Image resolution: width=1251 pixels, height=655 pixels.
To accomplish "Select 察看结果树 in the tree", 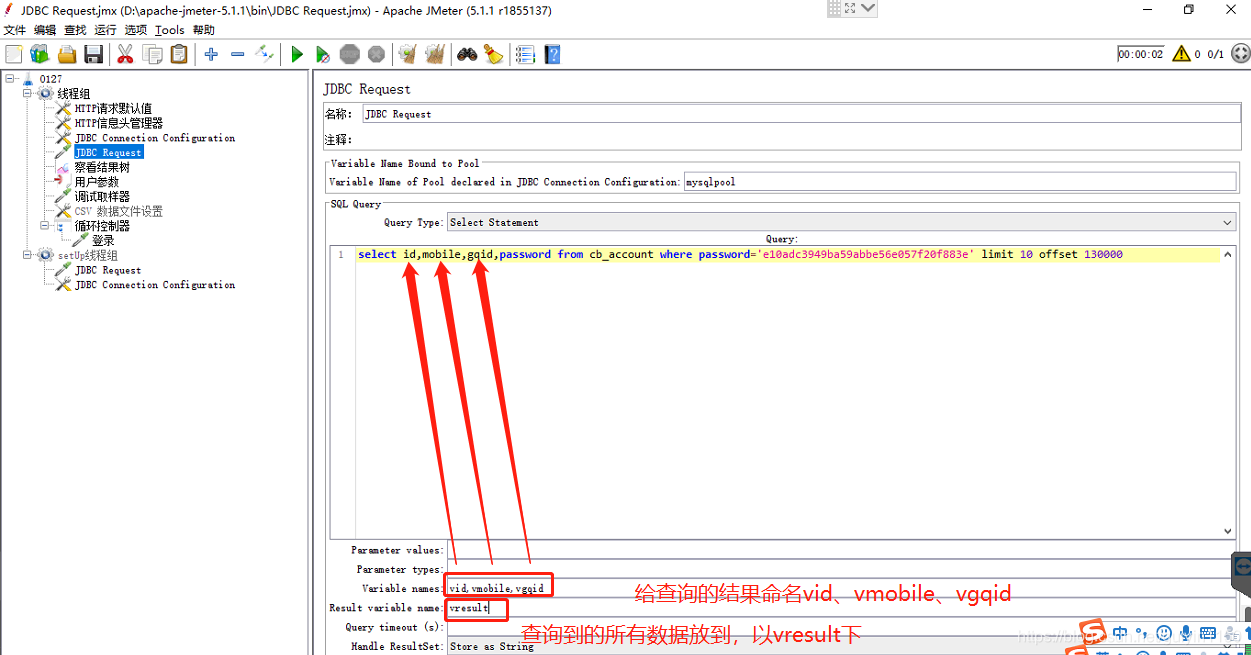I will 102,167.
